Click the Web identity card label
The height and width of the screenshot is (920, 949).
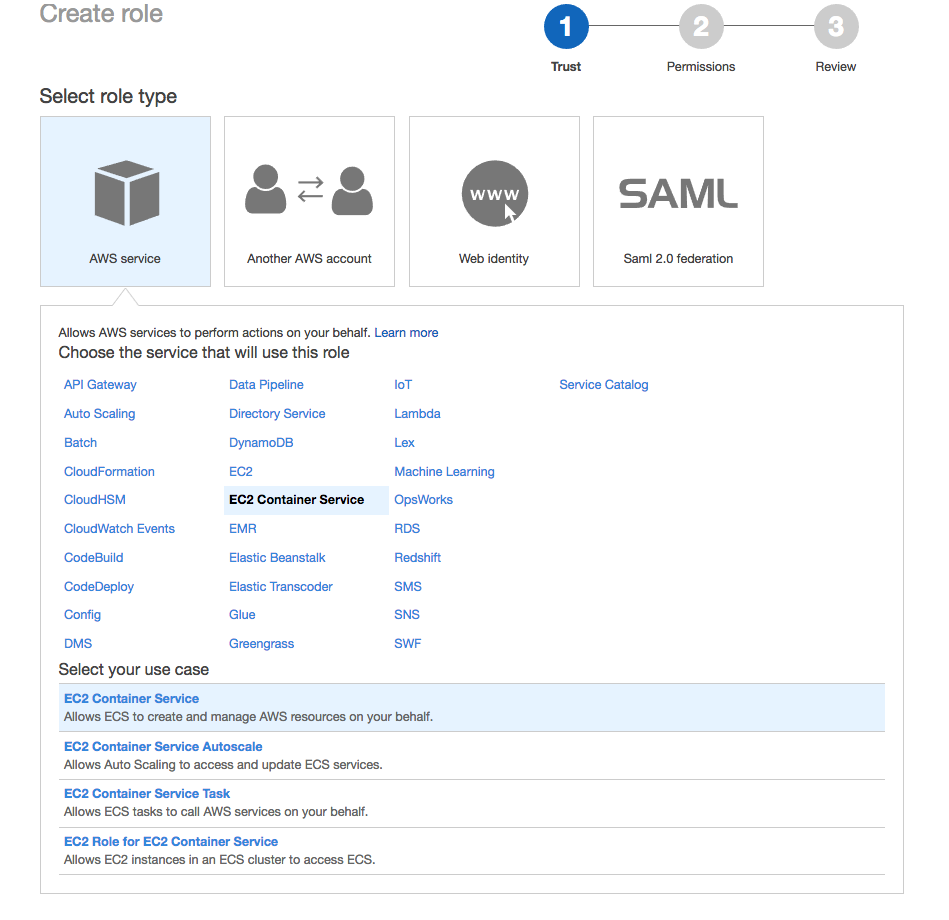click(494, 259)
